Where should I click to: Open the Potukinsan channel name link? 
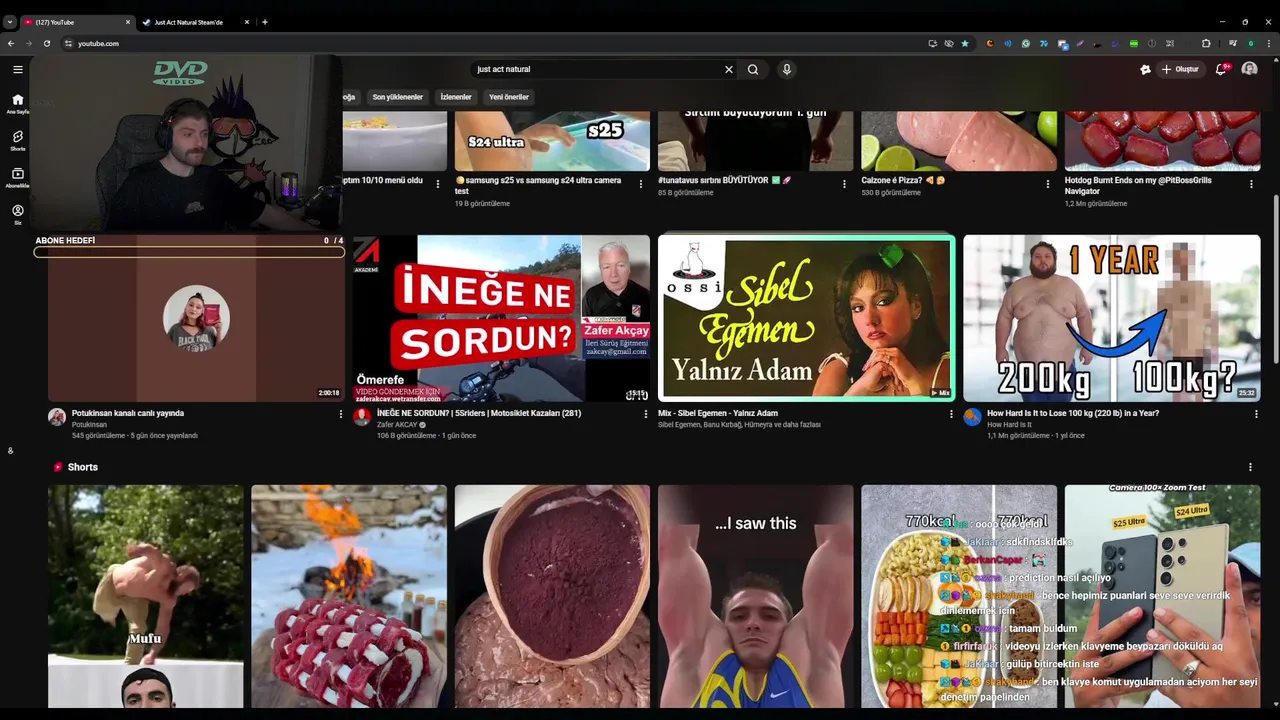[89, 425]
